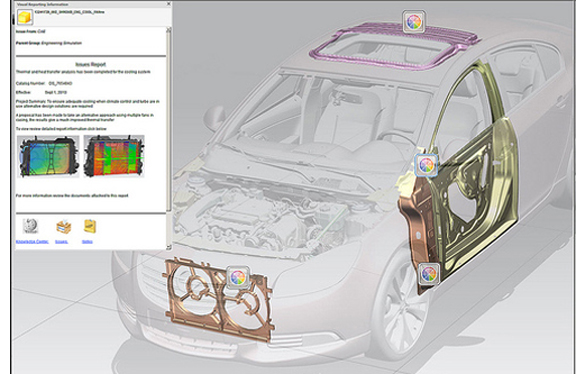The image size is (576, 374).
Task: Click the color-wheel report tag on the sunroof frame
Action: click(414, 22)
